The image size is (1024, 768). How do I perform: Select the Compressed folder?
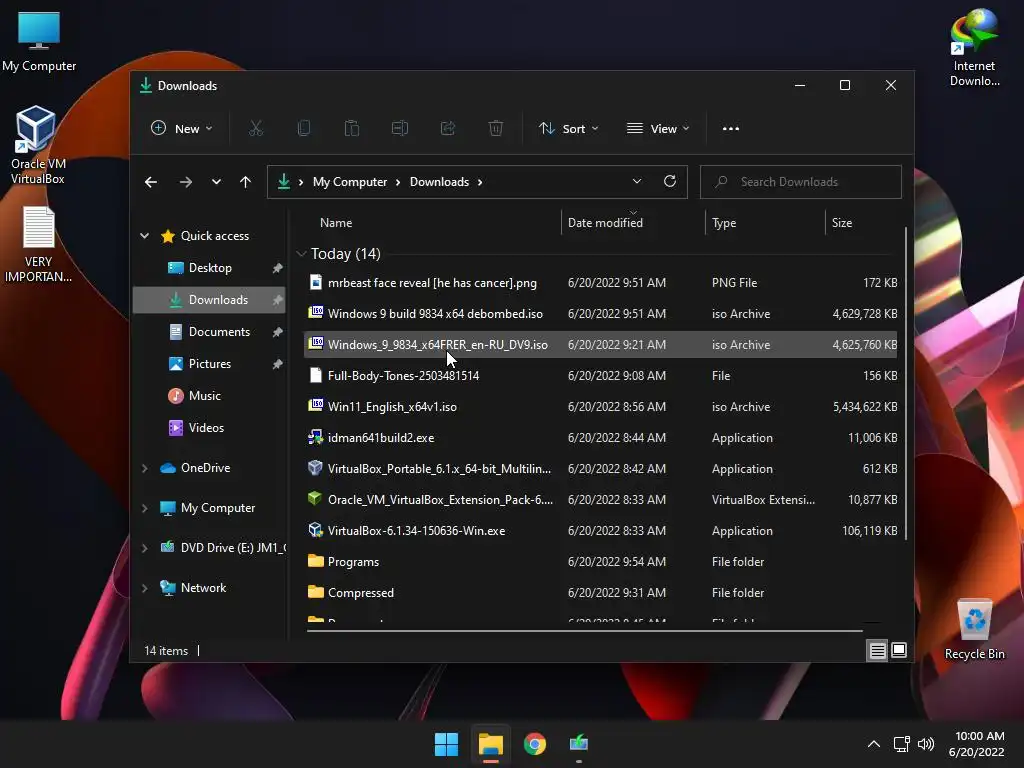point(600,593)
